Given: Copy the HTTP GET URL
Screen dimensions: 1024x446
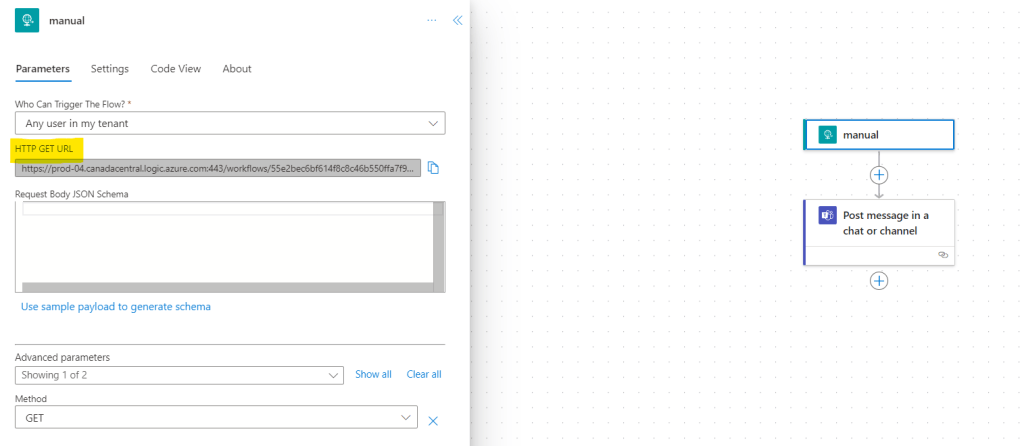Looking at the screenshot, I should [433, 168].
